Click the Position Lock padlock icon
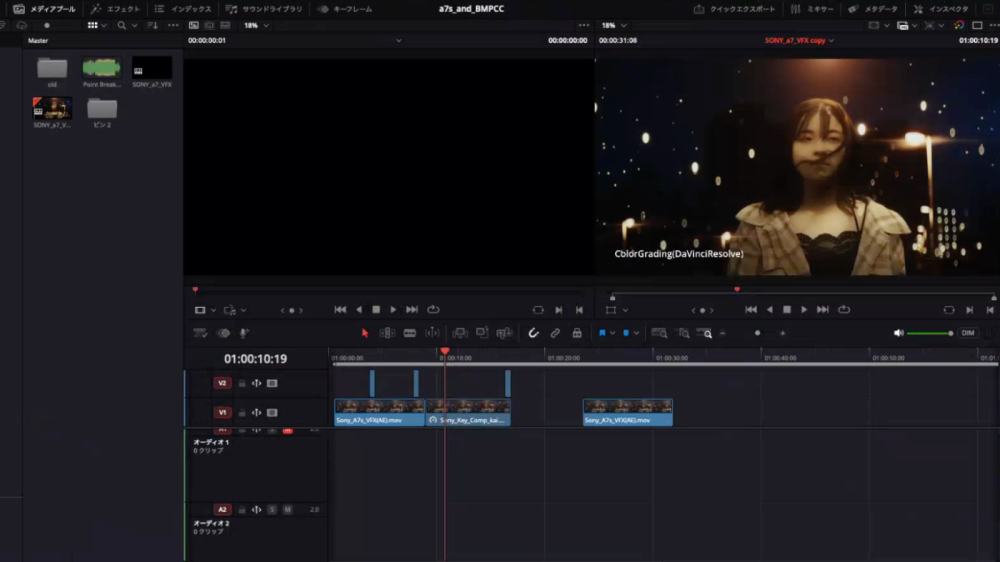This screenshot has width=1000, height=562. tap(576, 333)
